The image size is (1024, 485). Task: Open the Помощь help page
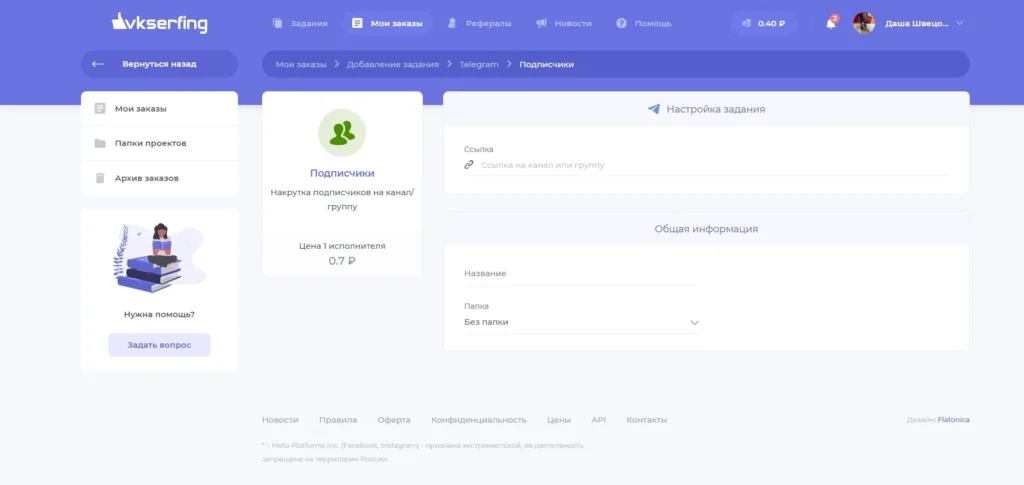[644, 23]
